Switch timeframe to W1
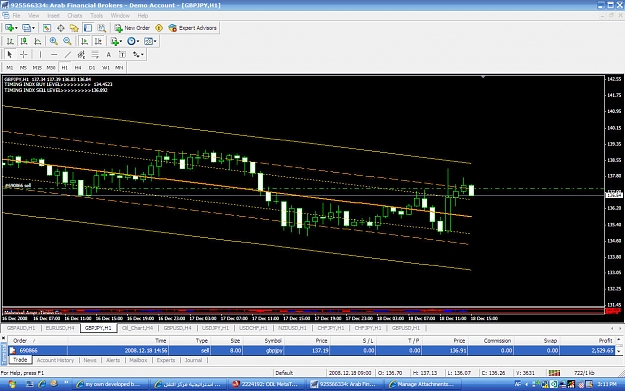 pyautogui.click(x=106, y=68)
